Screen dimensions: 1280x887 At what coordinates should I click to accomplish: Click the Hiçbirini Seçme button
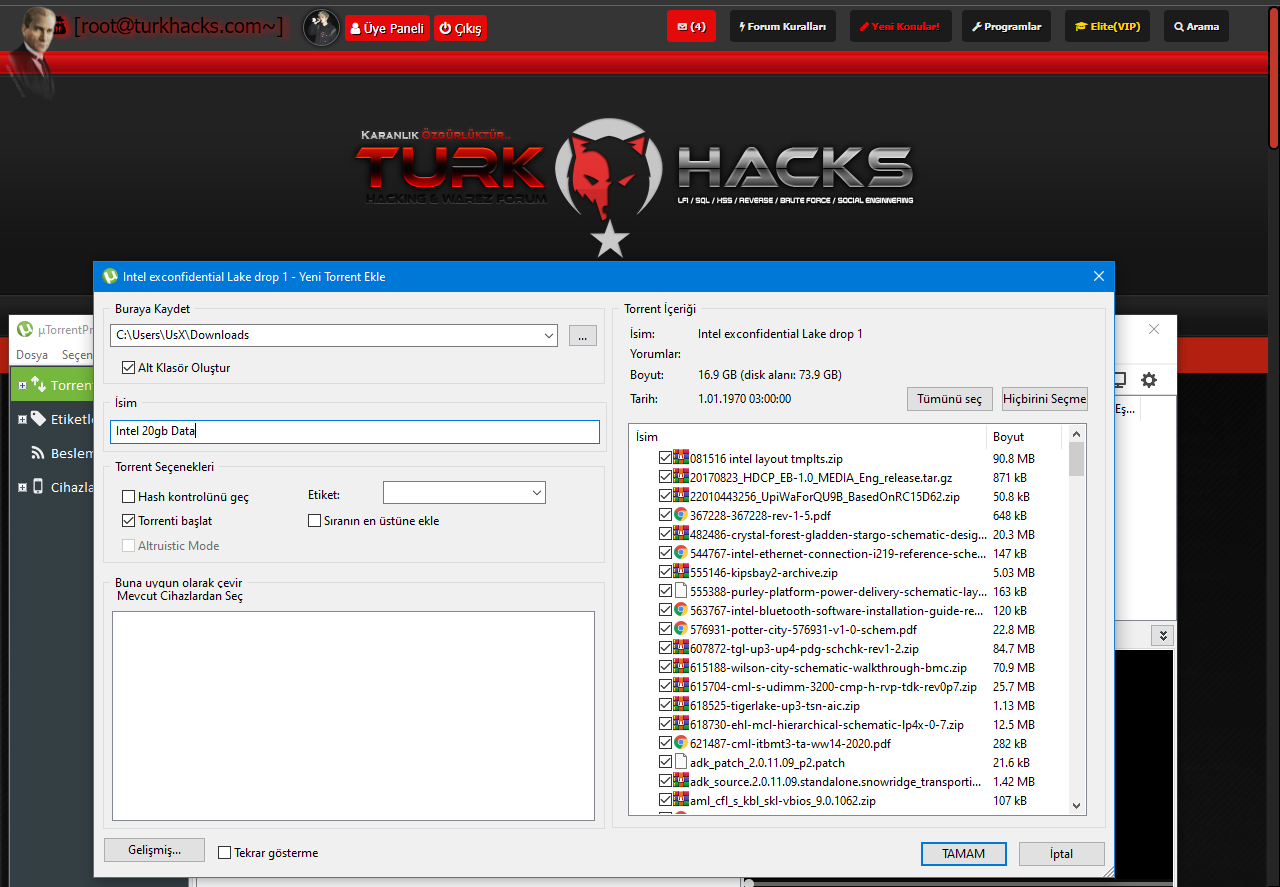1045,399
